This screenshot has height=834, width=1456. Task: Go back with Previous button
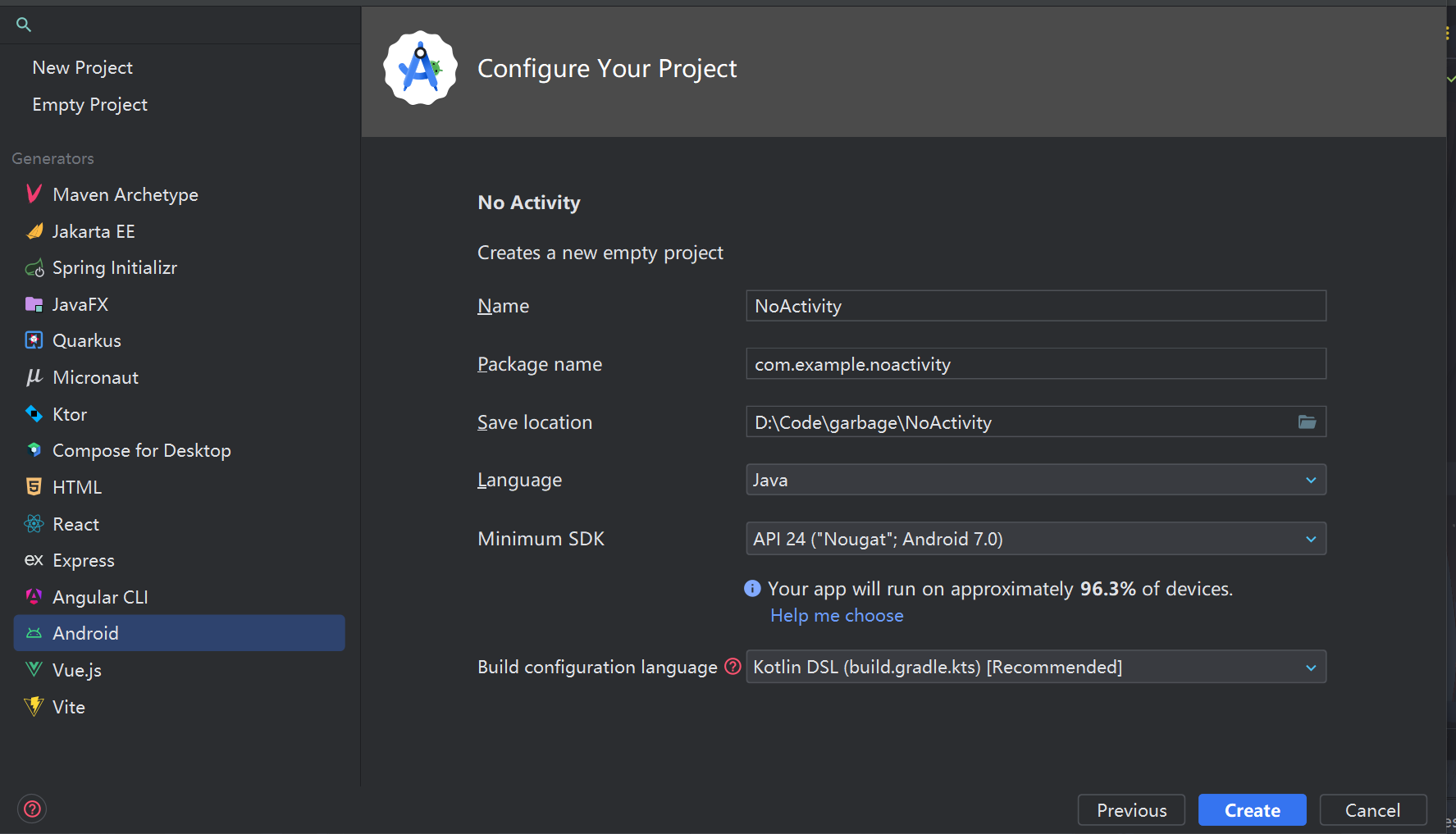[x=1132, y=810]
